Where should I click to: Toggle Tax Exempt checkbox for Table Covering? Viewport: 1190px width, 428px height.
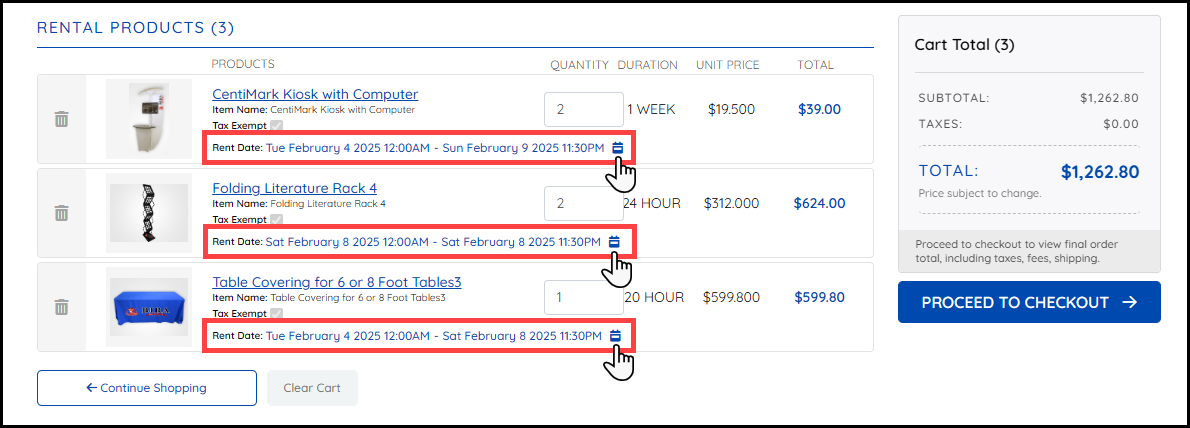[277, 313]
